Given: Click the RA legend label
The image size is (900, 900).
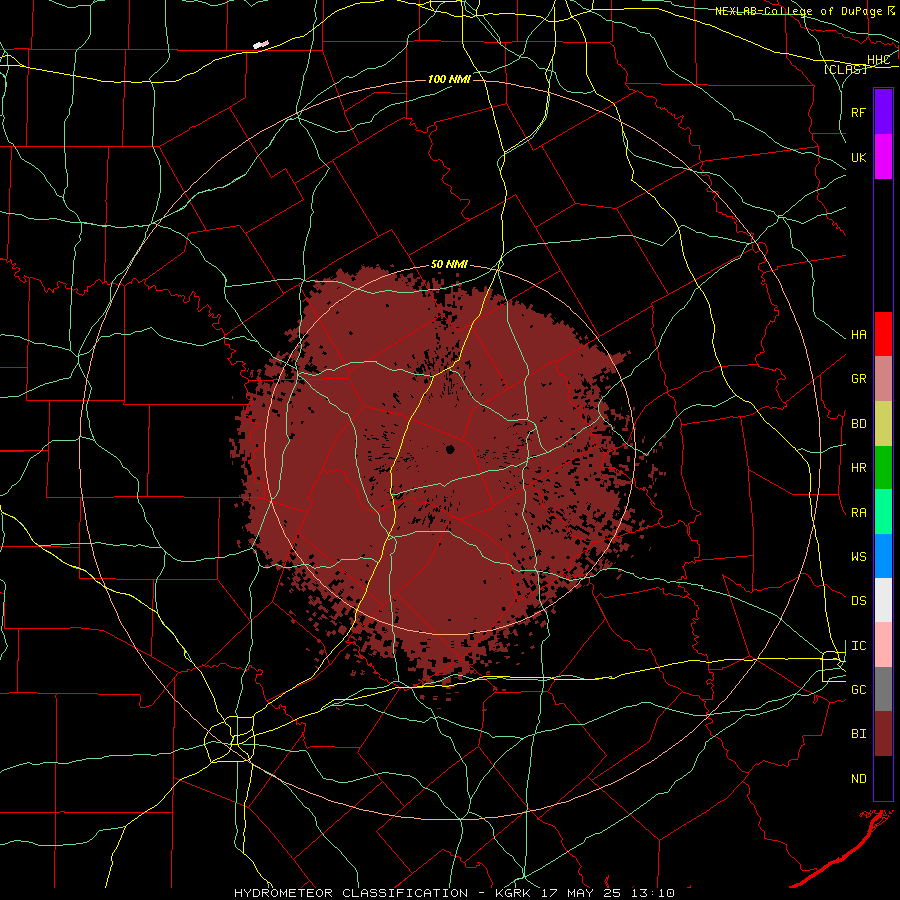Looking at the screenshot, I should (x=858, y=513).
